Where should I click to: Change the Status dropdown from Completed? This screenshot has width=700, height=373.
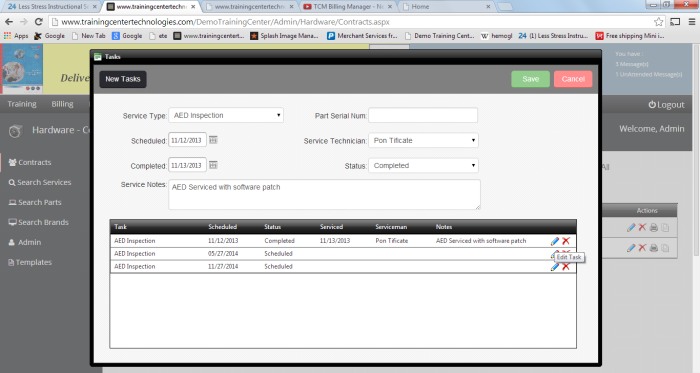(x=423, y=166)
